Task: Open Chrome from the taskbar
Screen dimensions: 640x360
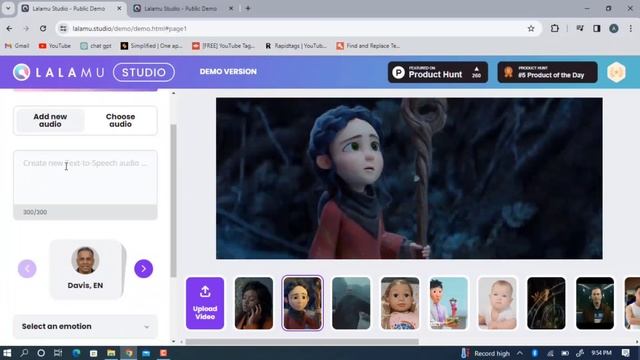Action: 129,353
